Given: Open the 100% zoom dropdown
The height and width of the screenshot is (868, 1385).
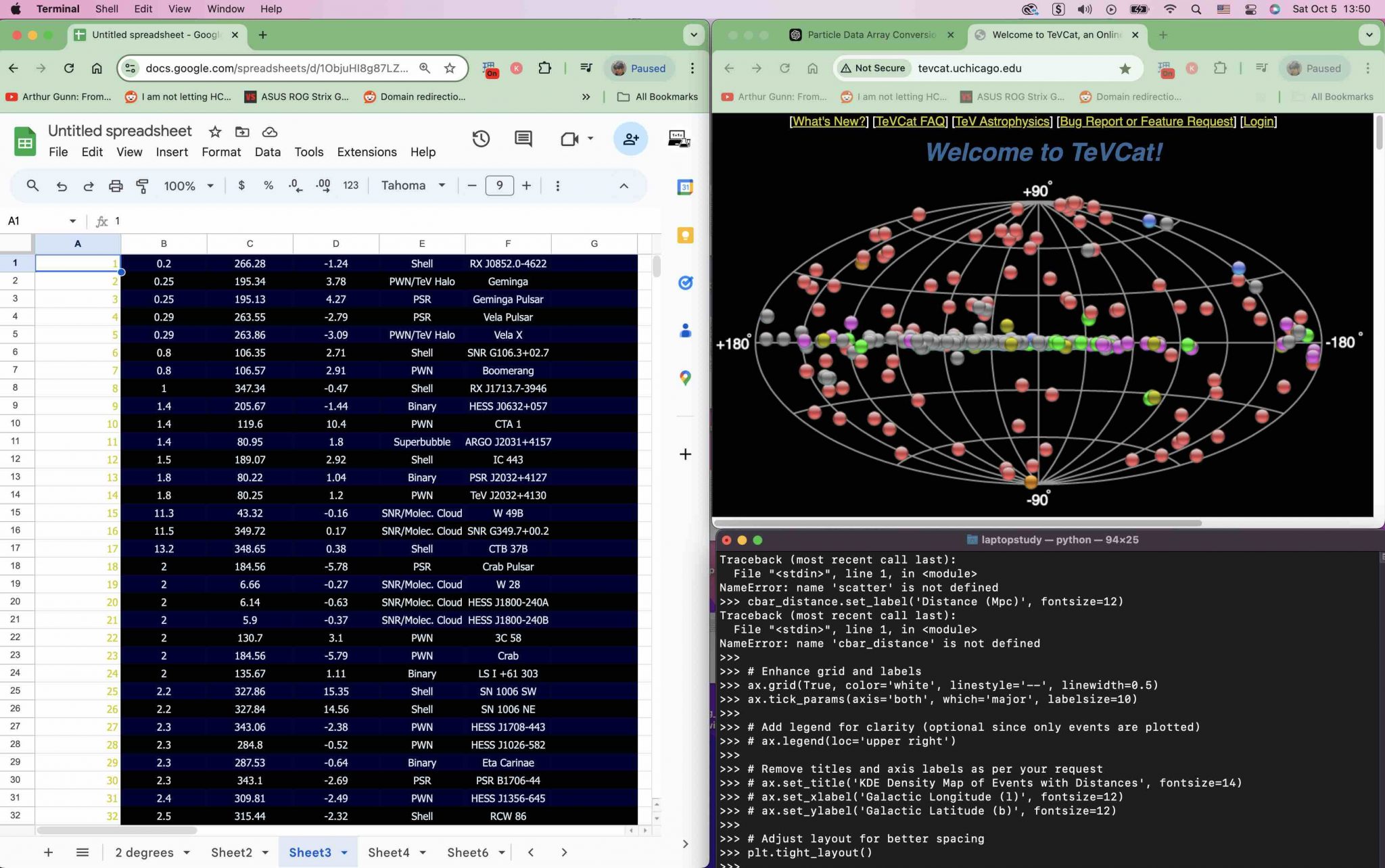Looking at the screenshot, I should 189,185.
